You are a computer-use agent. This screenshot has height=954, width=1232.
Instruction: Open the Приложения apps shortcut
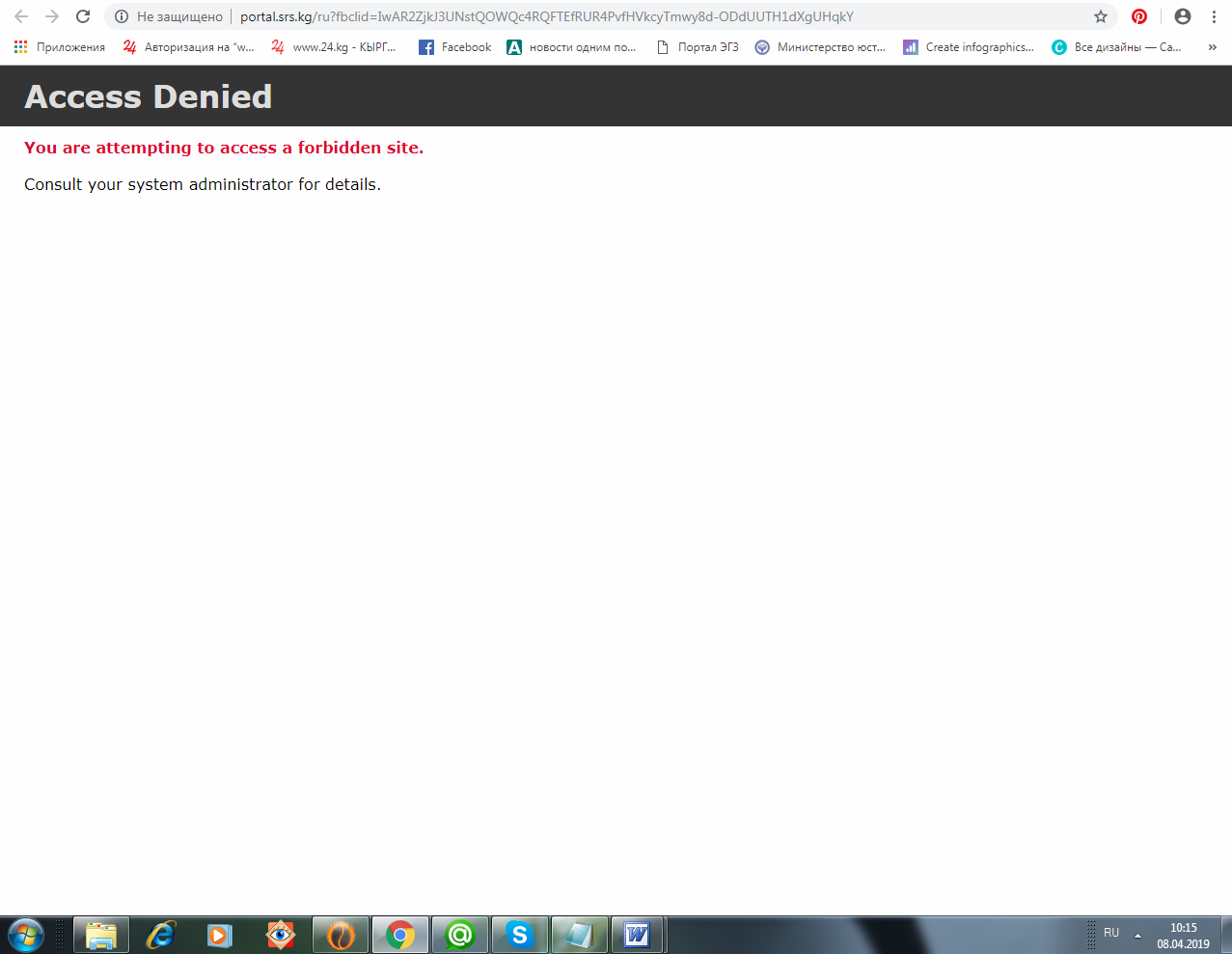click(60, 47)
